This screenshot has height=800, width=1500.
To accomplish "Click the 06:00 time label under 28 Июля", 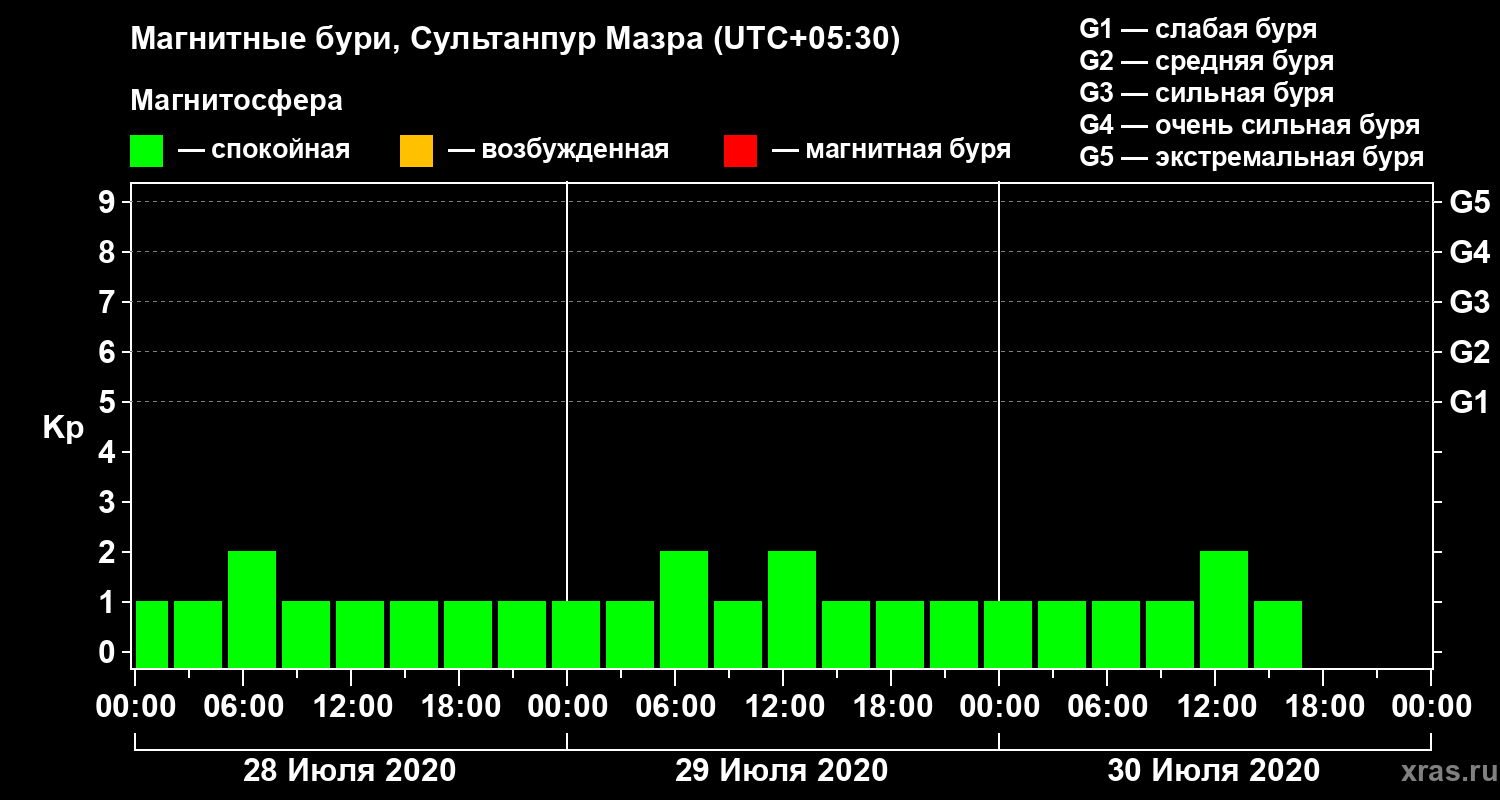I will click(243, 707).
